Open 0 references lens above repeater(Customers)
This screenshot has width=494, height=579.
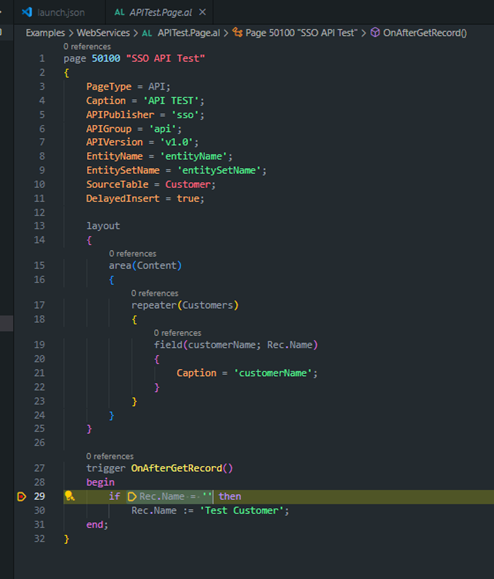[155, 293]
